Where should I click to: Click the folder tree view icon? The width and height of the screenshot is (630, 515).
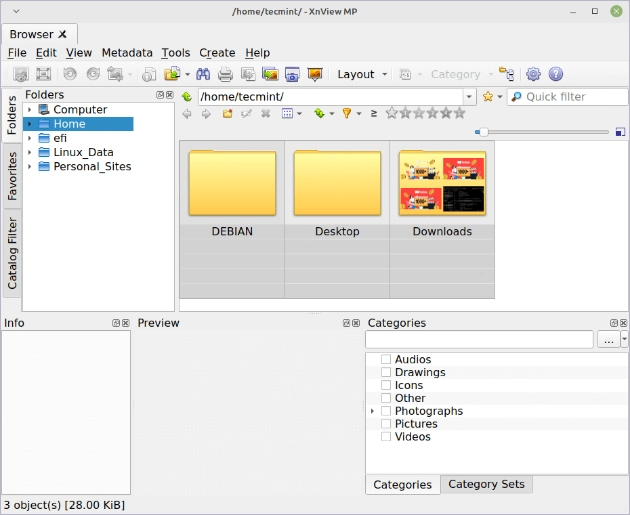pos(506,74)
